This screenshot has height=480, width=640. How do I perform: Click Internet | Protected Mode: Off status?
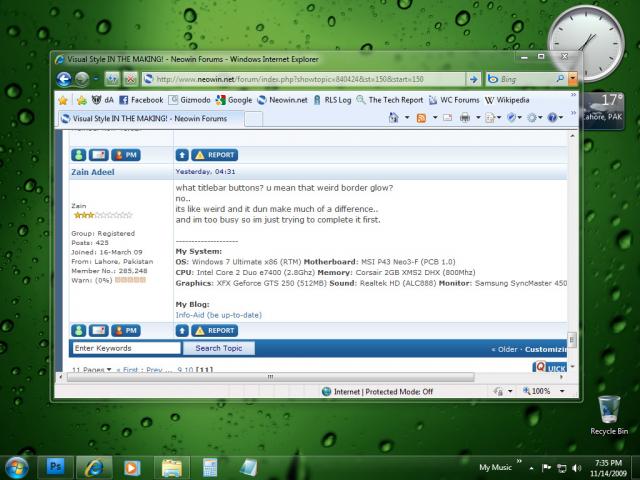pyautogui.click(x=378, y=392)
